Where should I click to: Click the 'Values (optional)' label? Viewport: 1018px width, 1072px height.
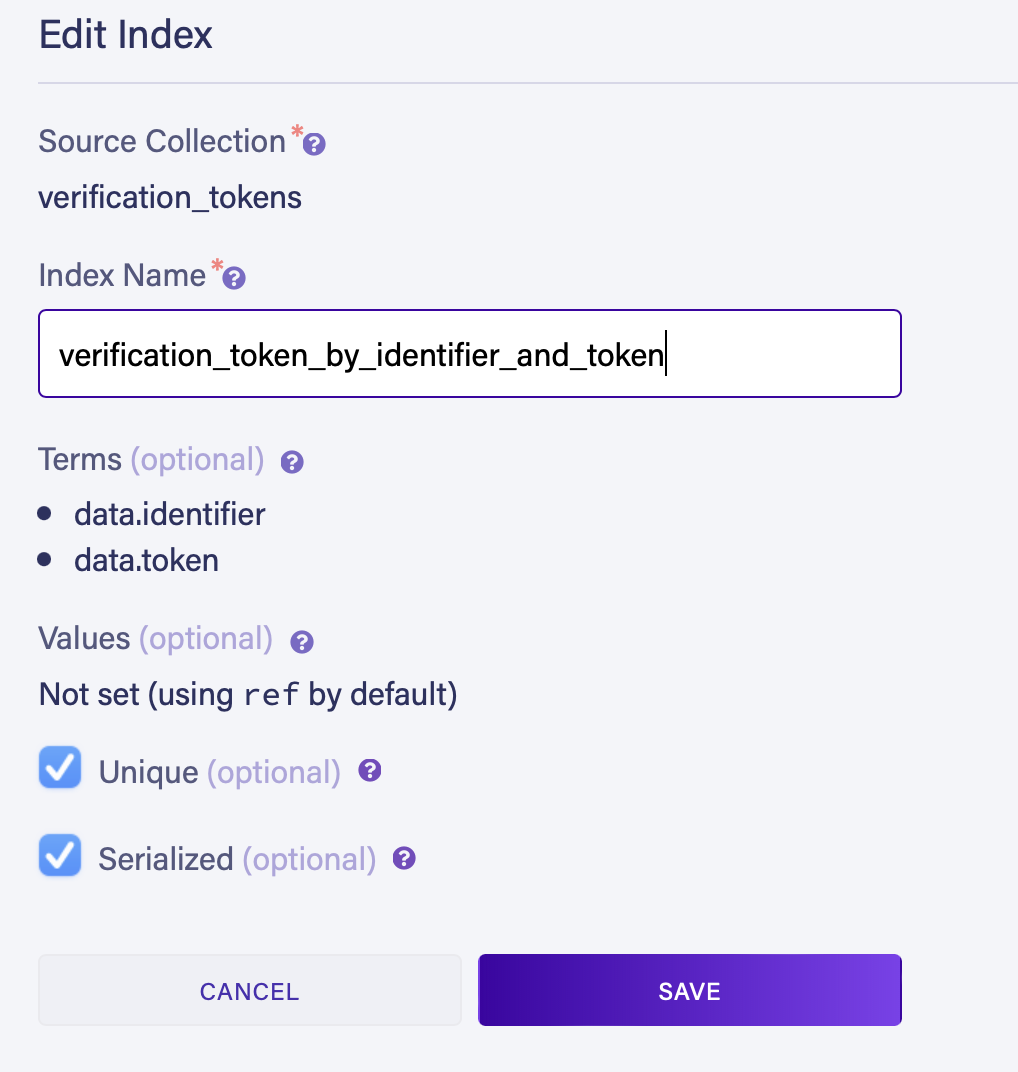click(155, 638)
